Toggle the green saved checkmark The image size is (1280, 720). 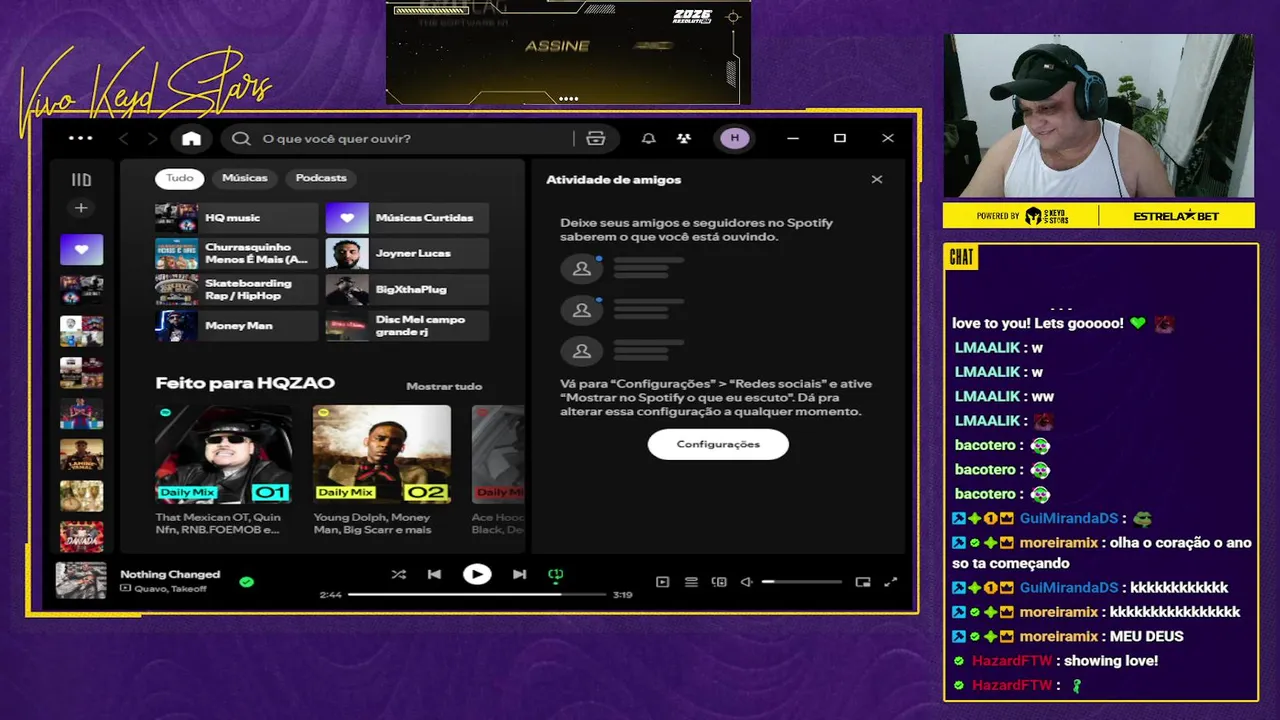pos(246,581)
